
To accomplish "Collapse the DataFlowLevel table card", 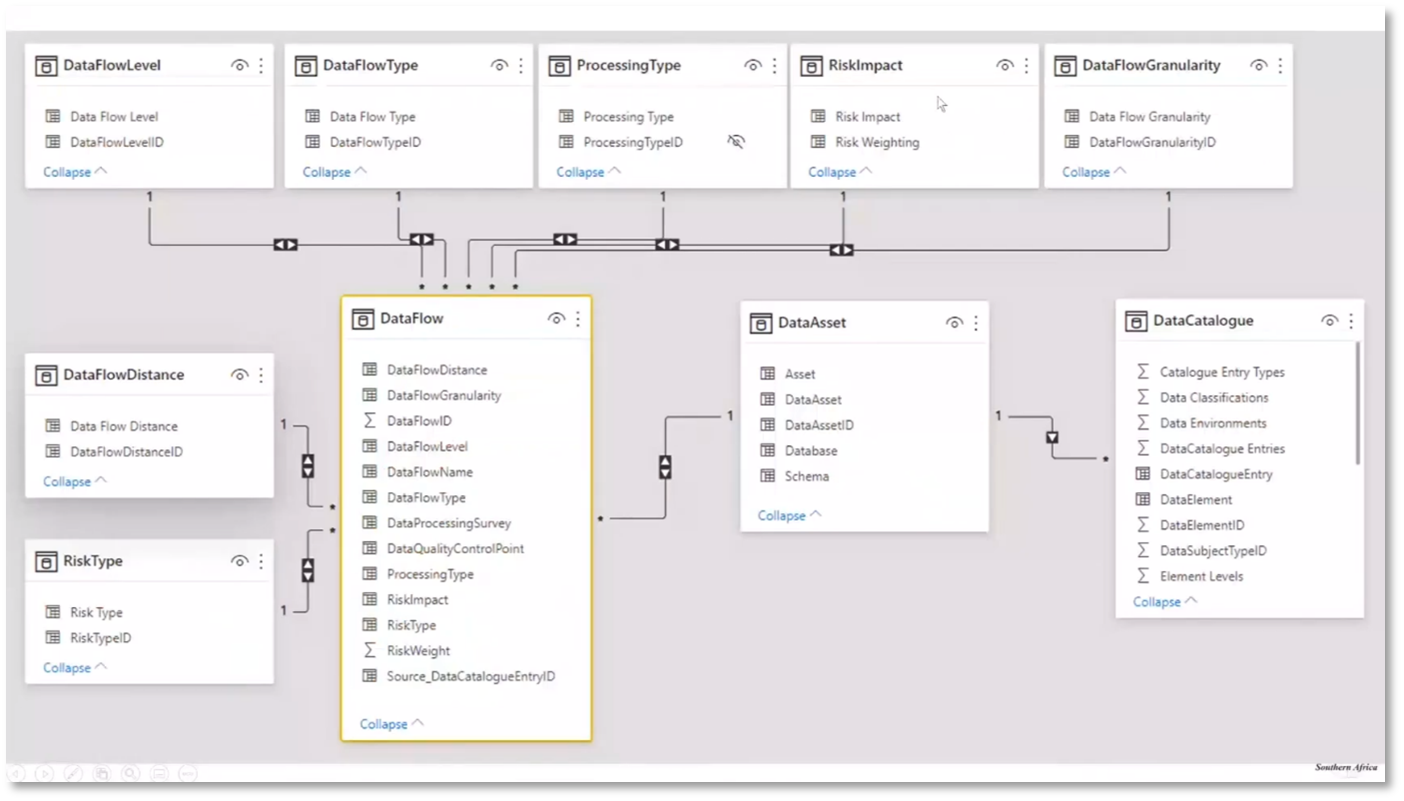I will coord(75,172).
